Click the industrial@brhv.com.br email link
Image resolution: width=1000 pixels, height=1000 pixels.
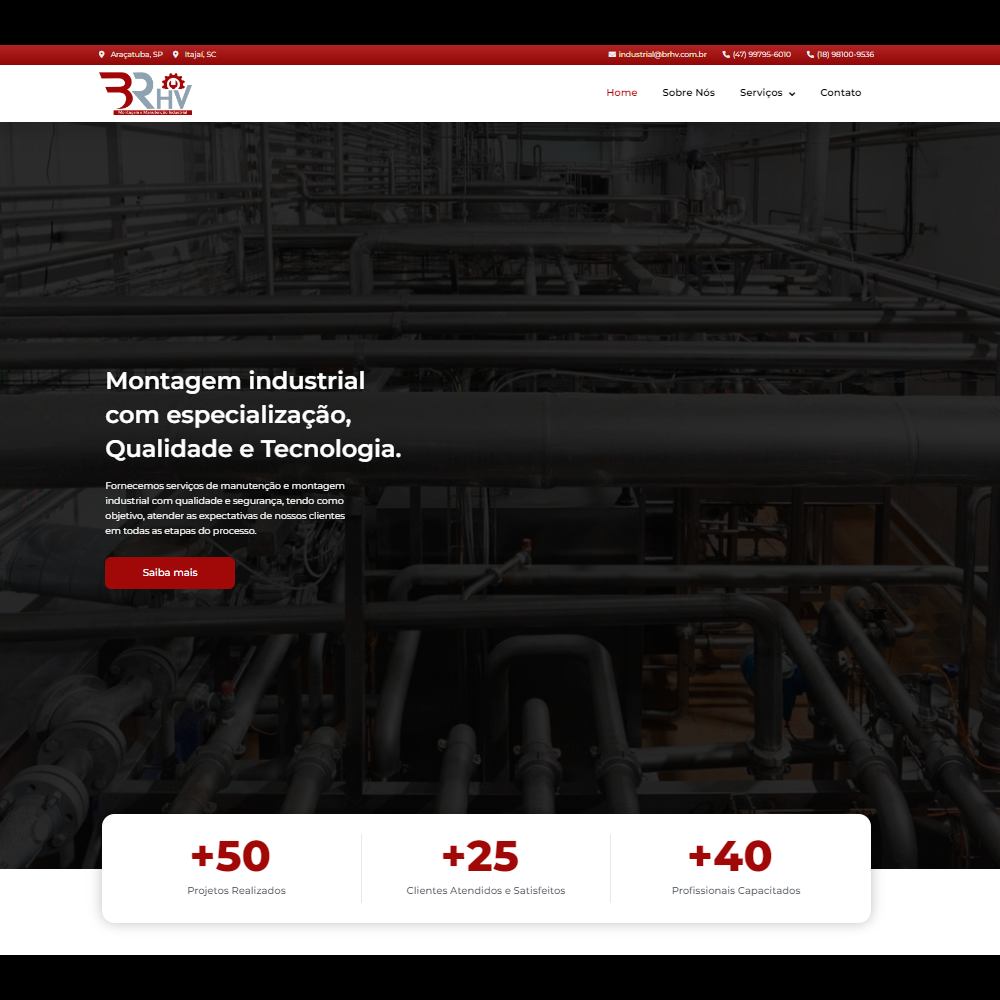pos(662,55)
